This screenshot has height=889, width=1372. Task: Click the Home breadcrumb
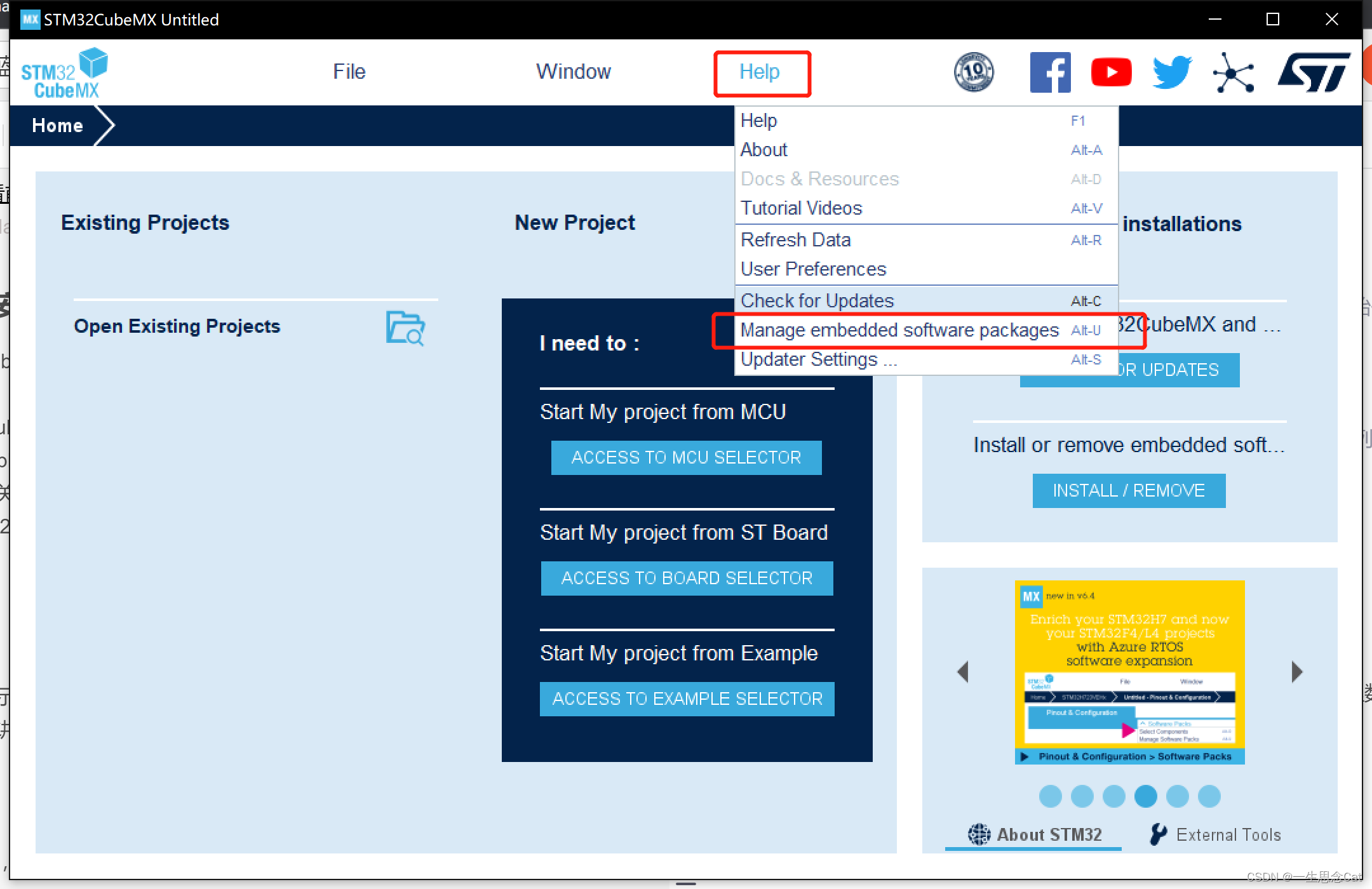click(x=57, y=126)
